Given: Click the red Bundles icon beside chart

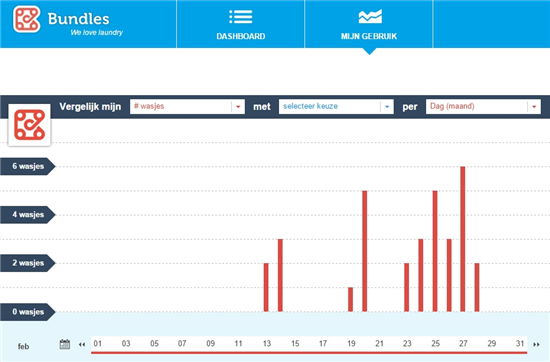Looking at the screenshot, I should pyautogui.click(x=29, y=125).
